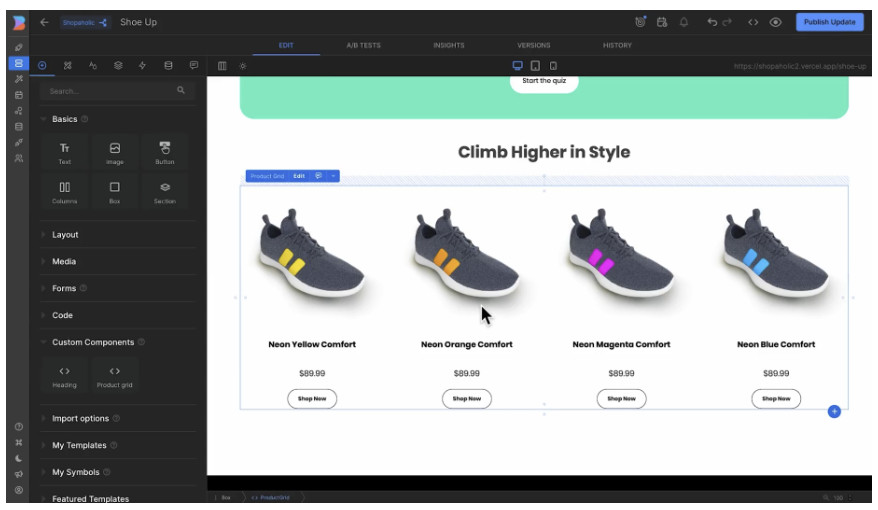Screen dimensions: 878x510
Task: Expand the Layout section
Action: [65, 235]
